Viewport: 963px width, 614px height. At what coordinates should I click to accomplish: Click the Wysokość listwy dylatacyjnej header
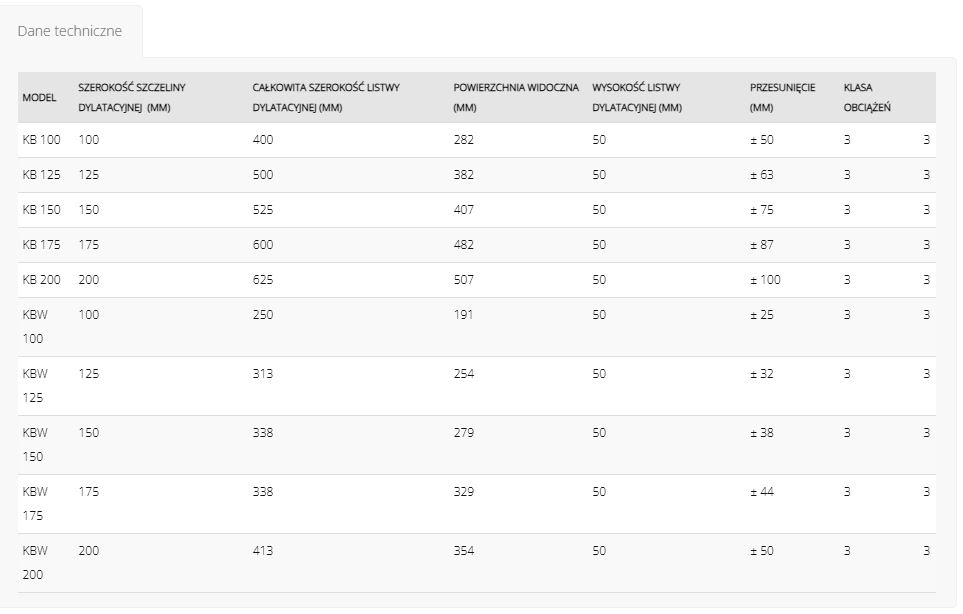[x=637, y=97]
